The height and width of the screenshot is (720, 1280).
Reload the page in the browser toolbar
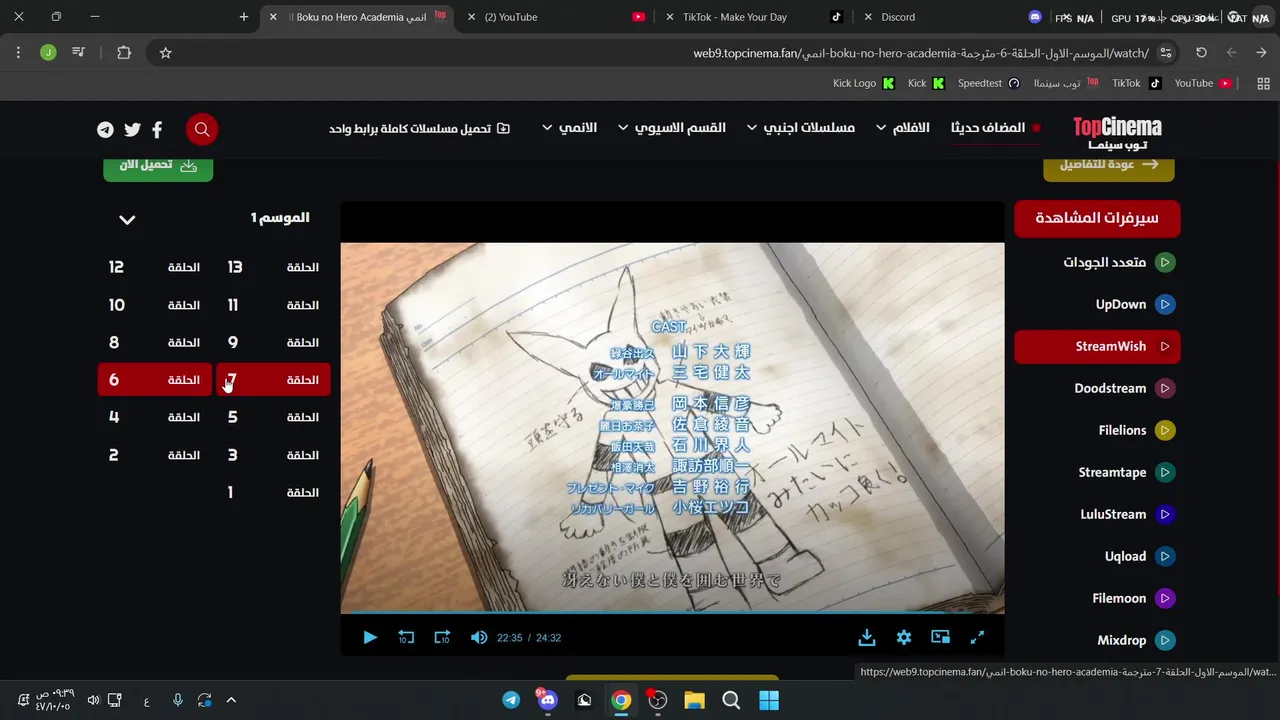(x=1201, y=53)
